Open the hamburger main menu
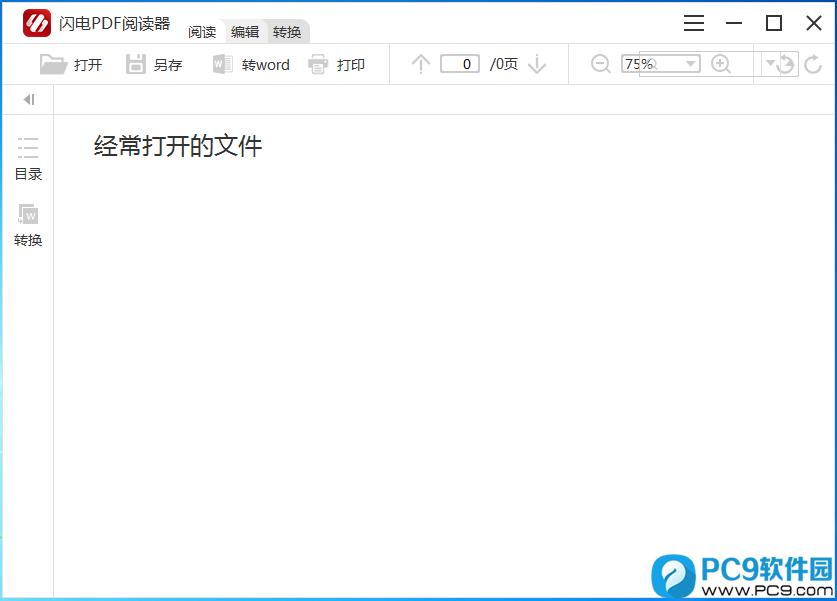 click(x=693, y=23)
